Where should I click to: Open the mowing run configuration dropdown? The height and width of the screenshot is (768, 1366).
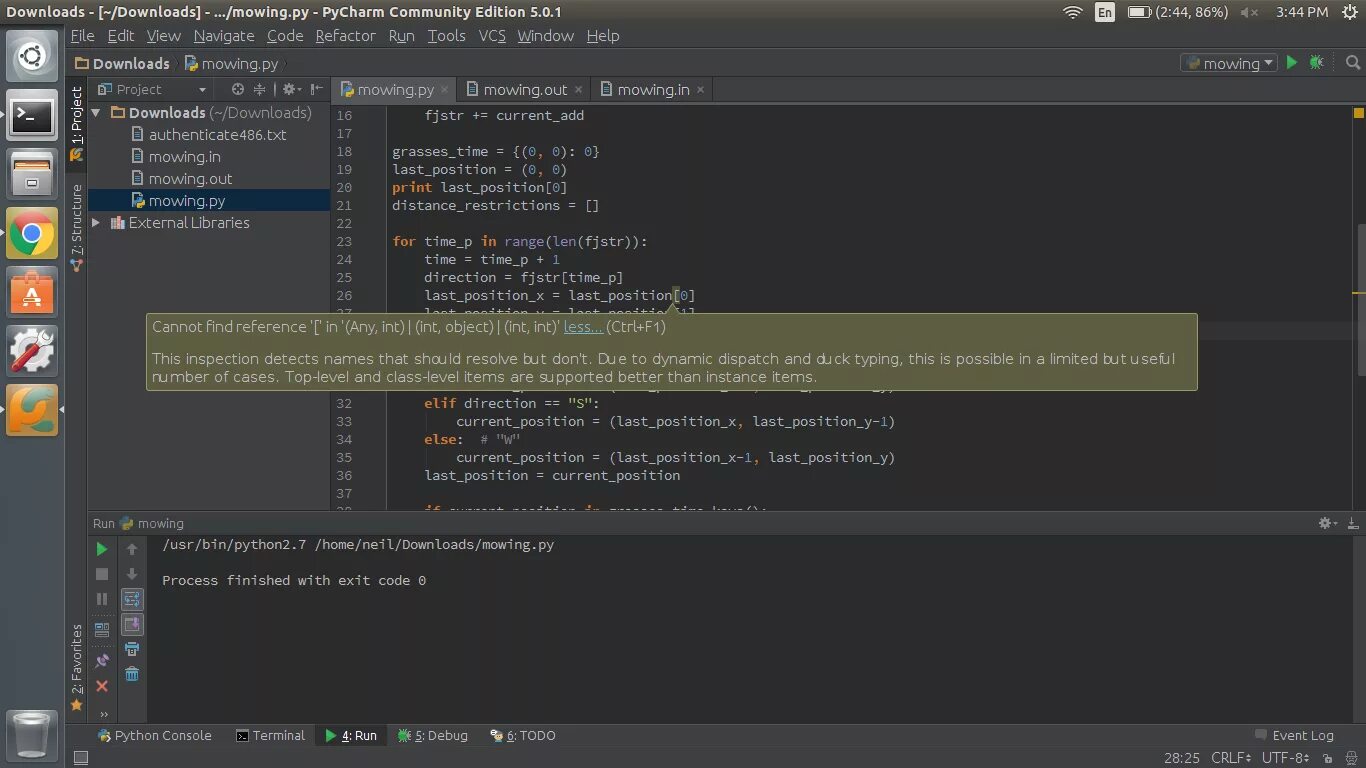[1229, 63]
